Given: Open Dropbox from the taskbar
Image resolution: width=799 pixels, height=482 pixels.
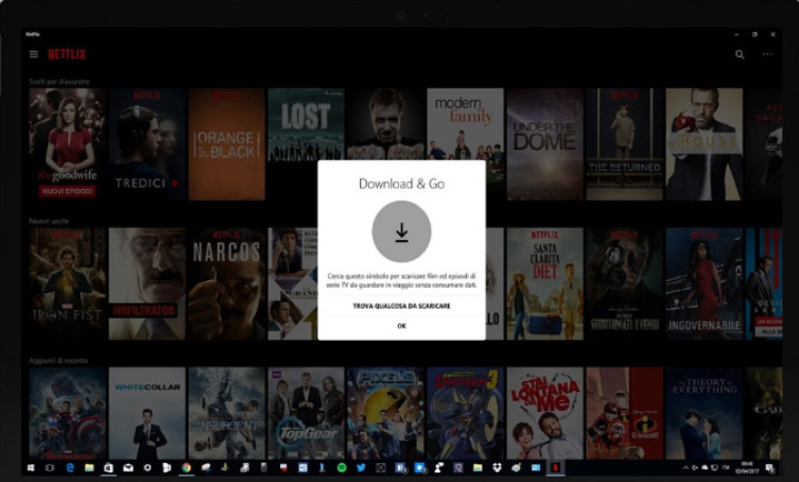Looking at the screenshot, I should [497, 468].
